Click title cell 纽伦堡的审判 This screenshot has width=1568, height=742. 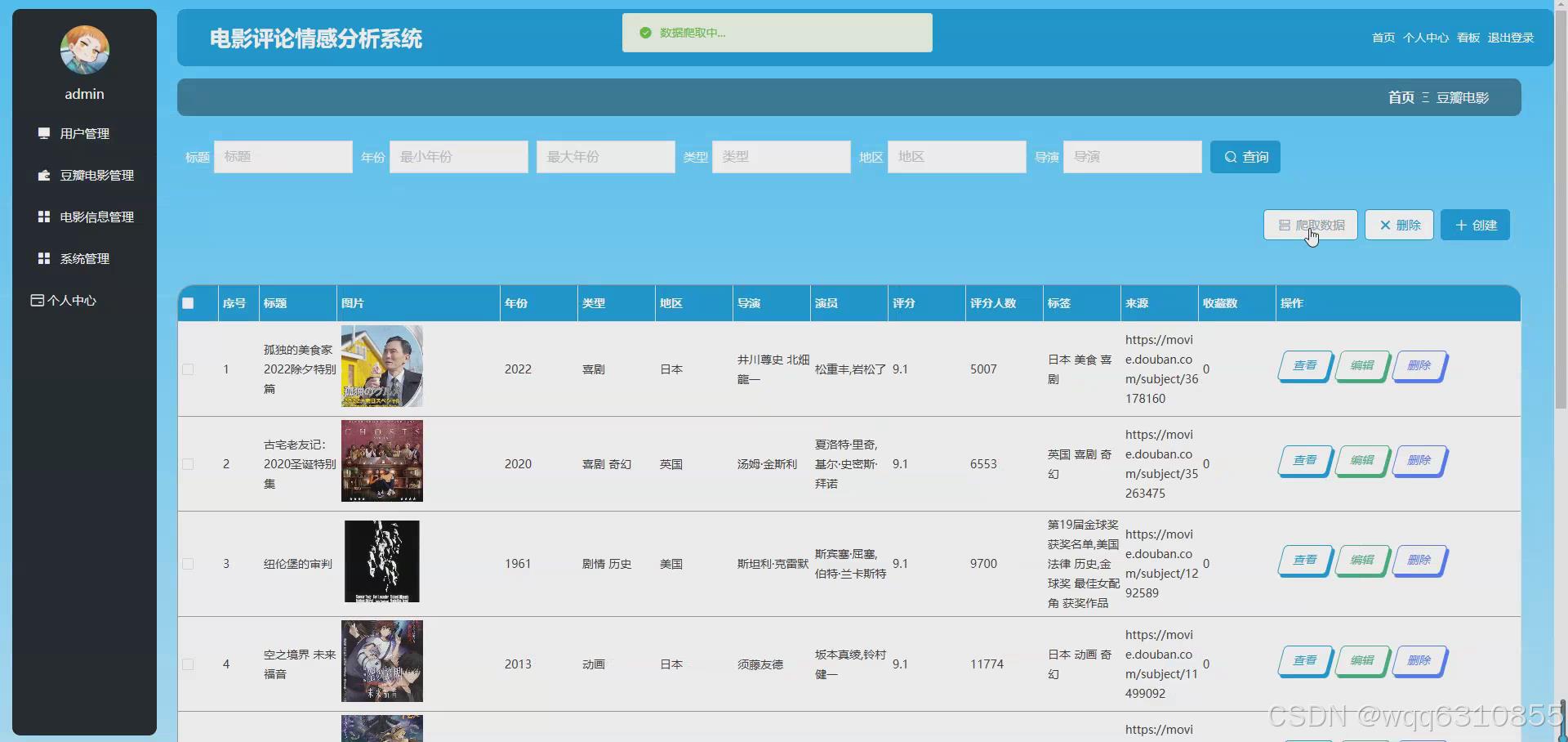[297, 564]
